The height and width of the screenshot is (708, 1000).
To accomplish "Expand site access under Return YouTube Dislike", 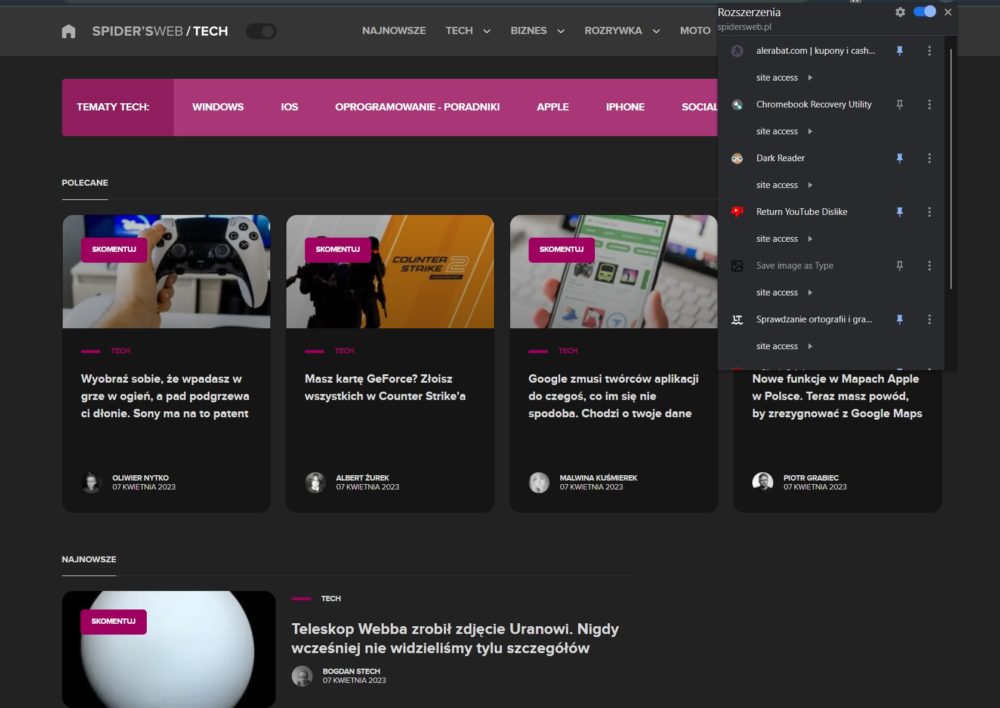I will point(784,239).
